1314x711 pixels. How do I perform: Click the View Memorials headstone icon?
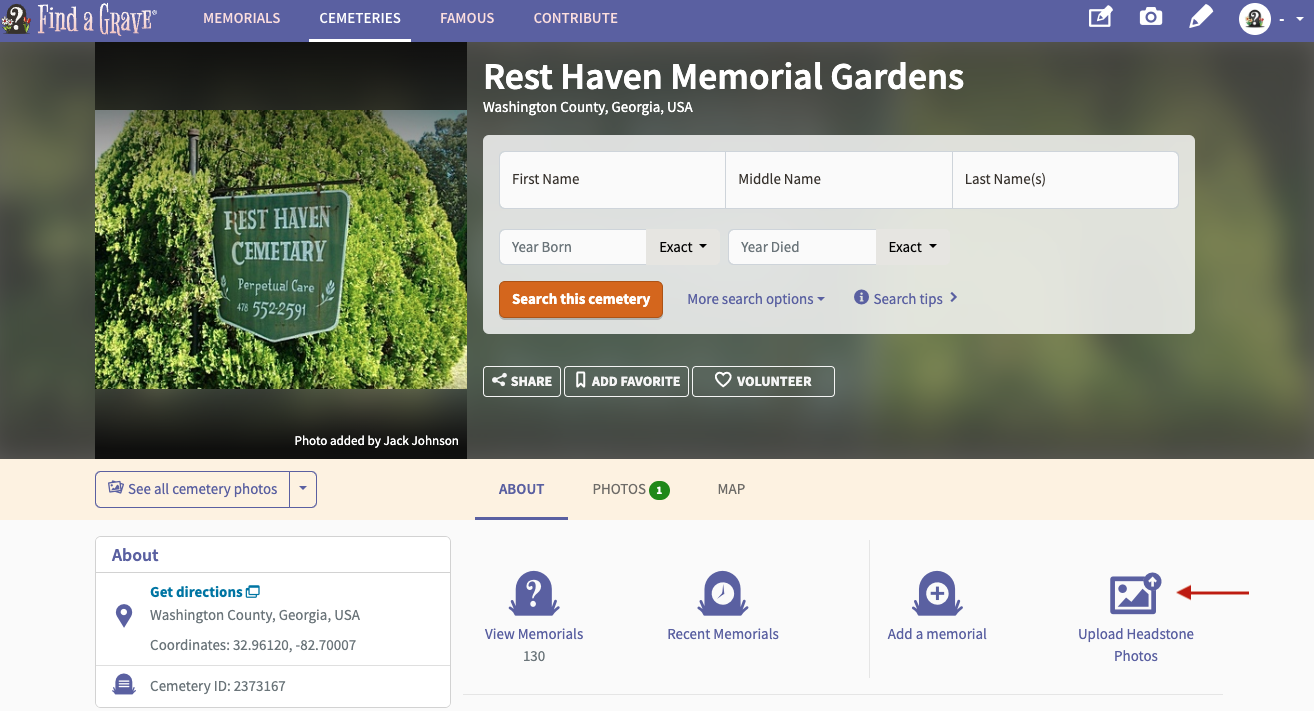coord(534,594)
